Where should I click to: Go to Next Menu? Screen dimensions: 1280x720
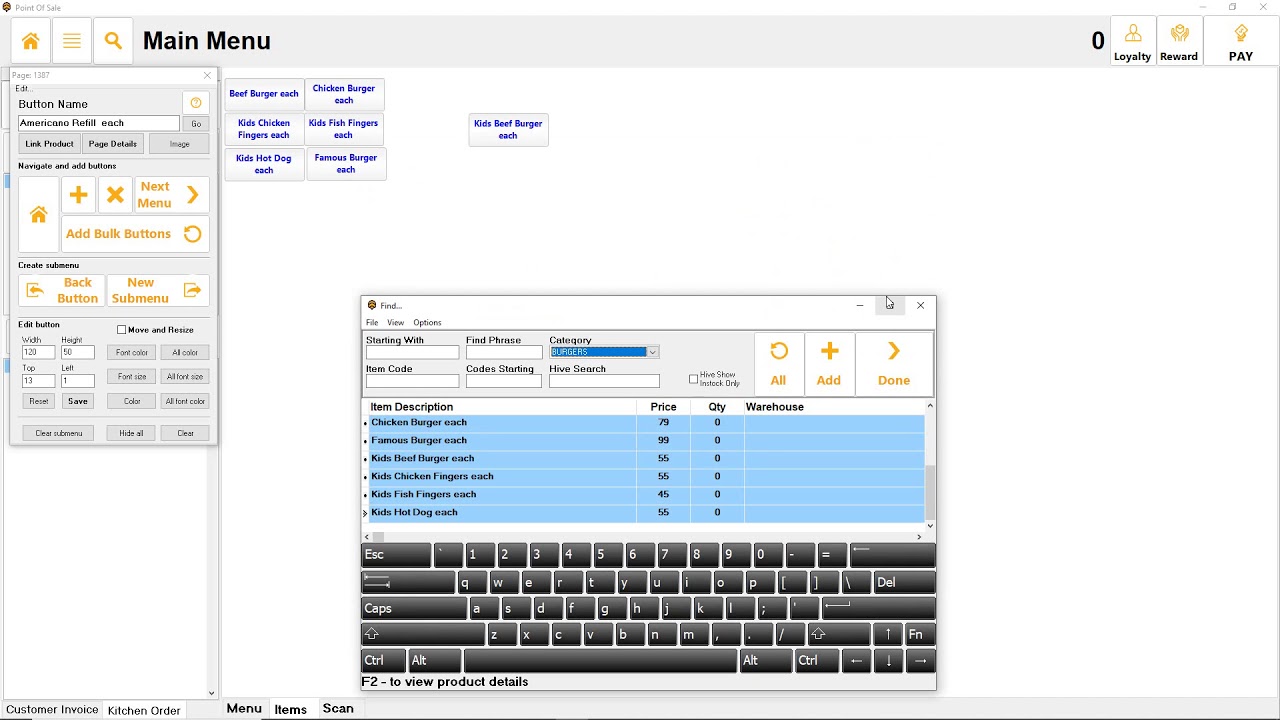(x=171, y=194)
